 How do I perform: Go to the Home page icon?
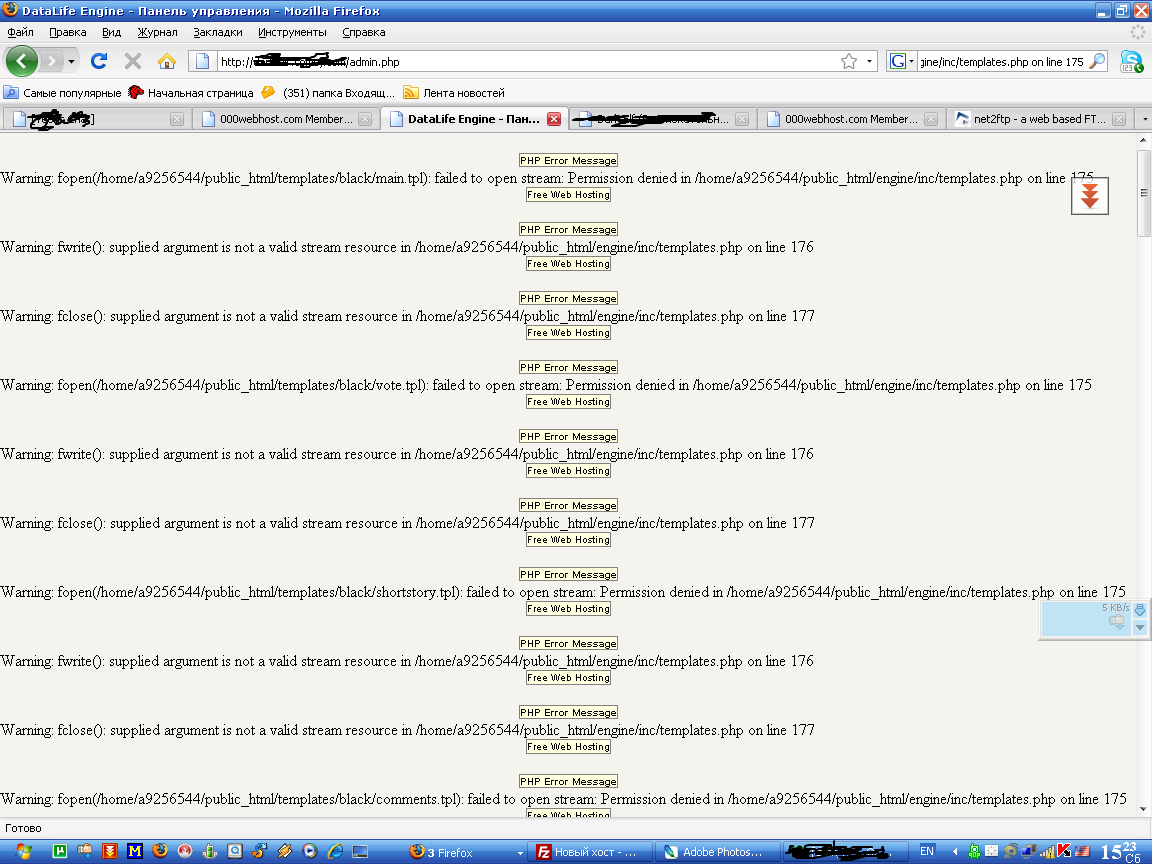tap(166, 61)
